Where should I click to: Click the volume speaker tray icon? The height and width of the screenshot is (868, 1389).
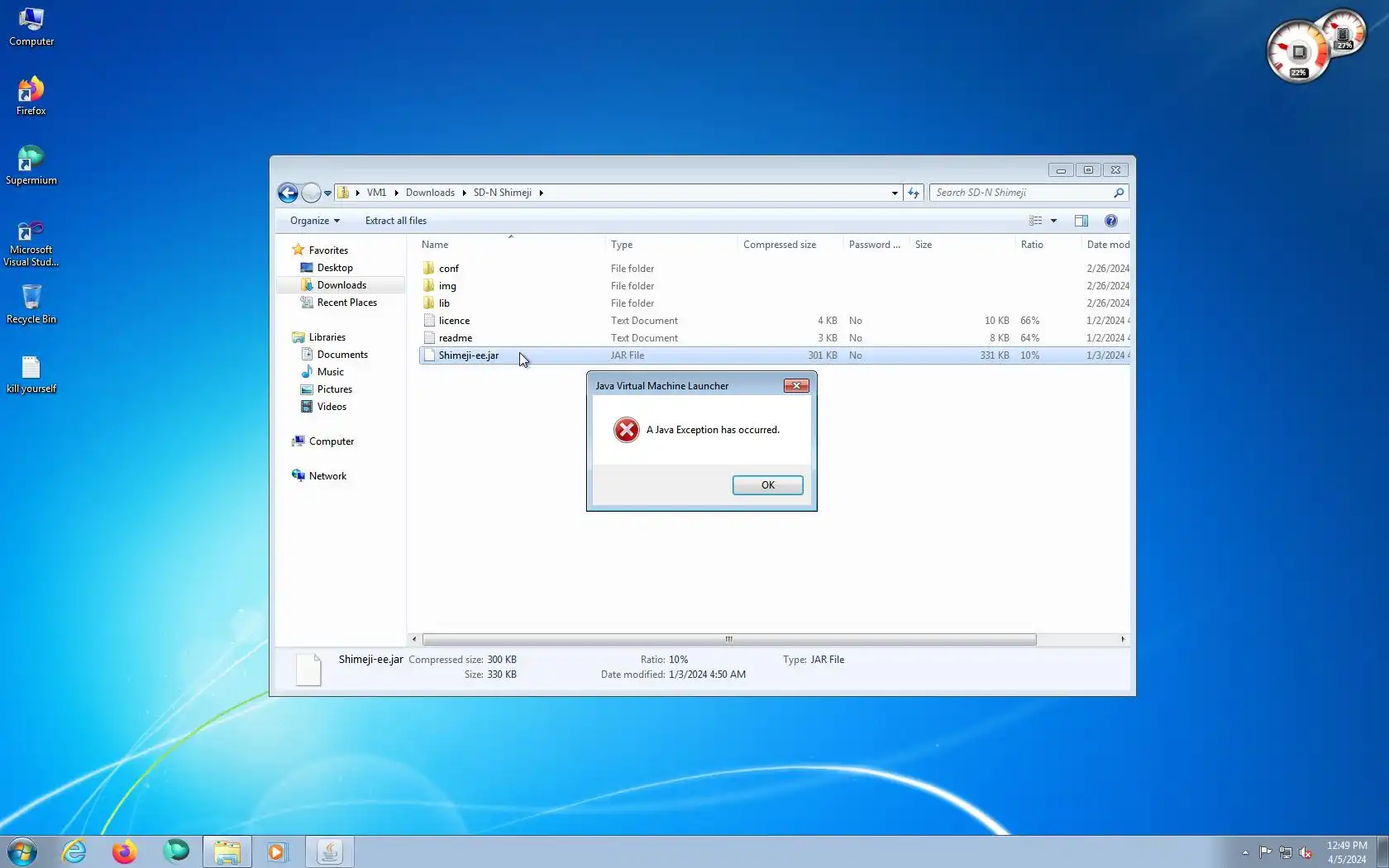(1305, 852)
